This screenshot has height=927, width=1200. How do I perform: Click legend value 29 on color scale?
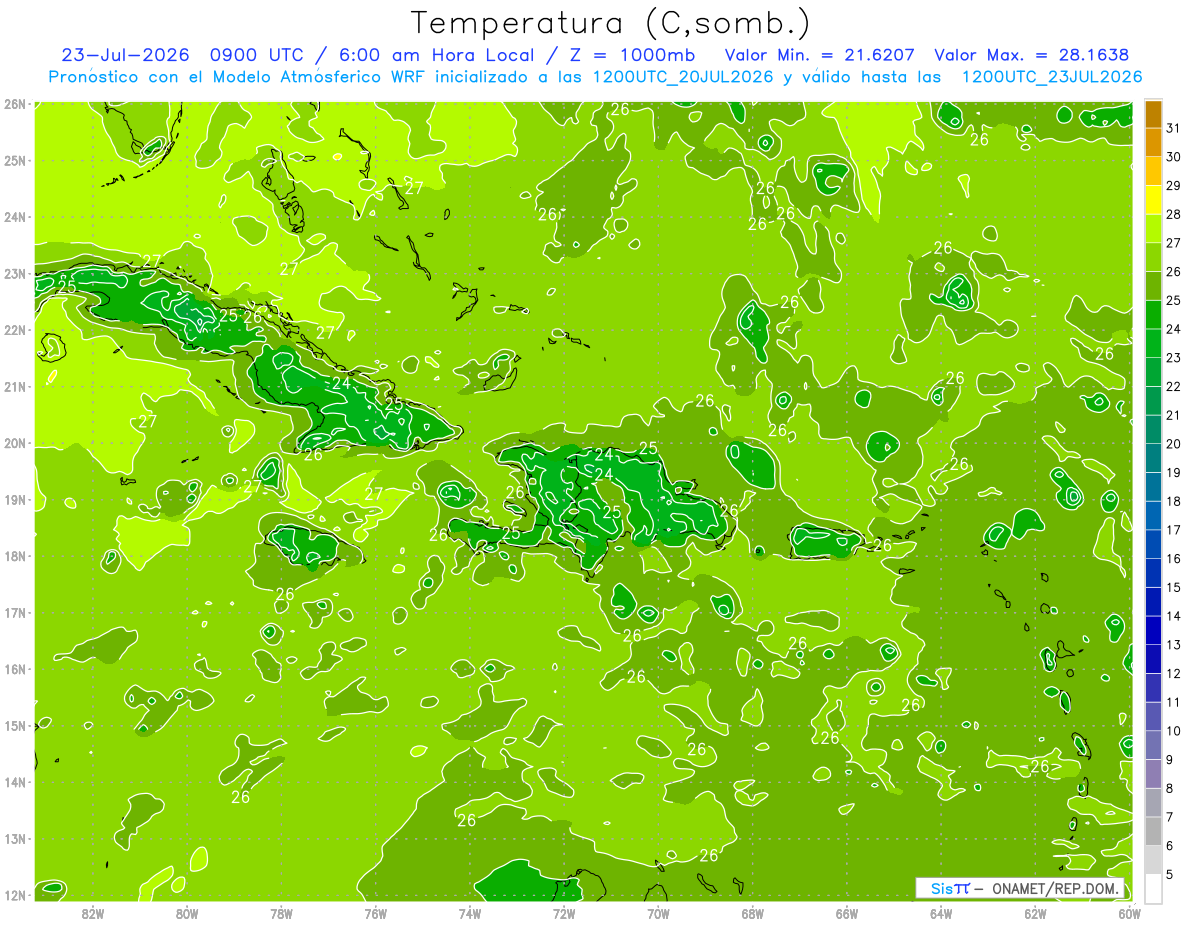pyautogui.click(x=1174, y=185)
